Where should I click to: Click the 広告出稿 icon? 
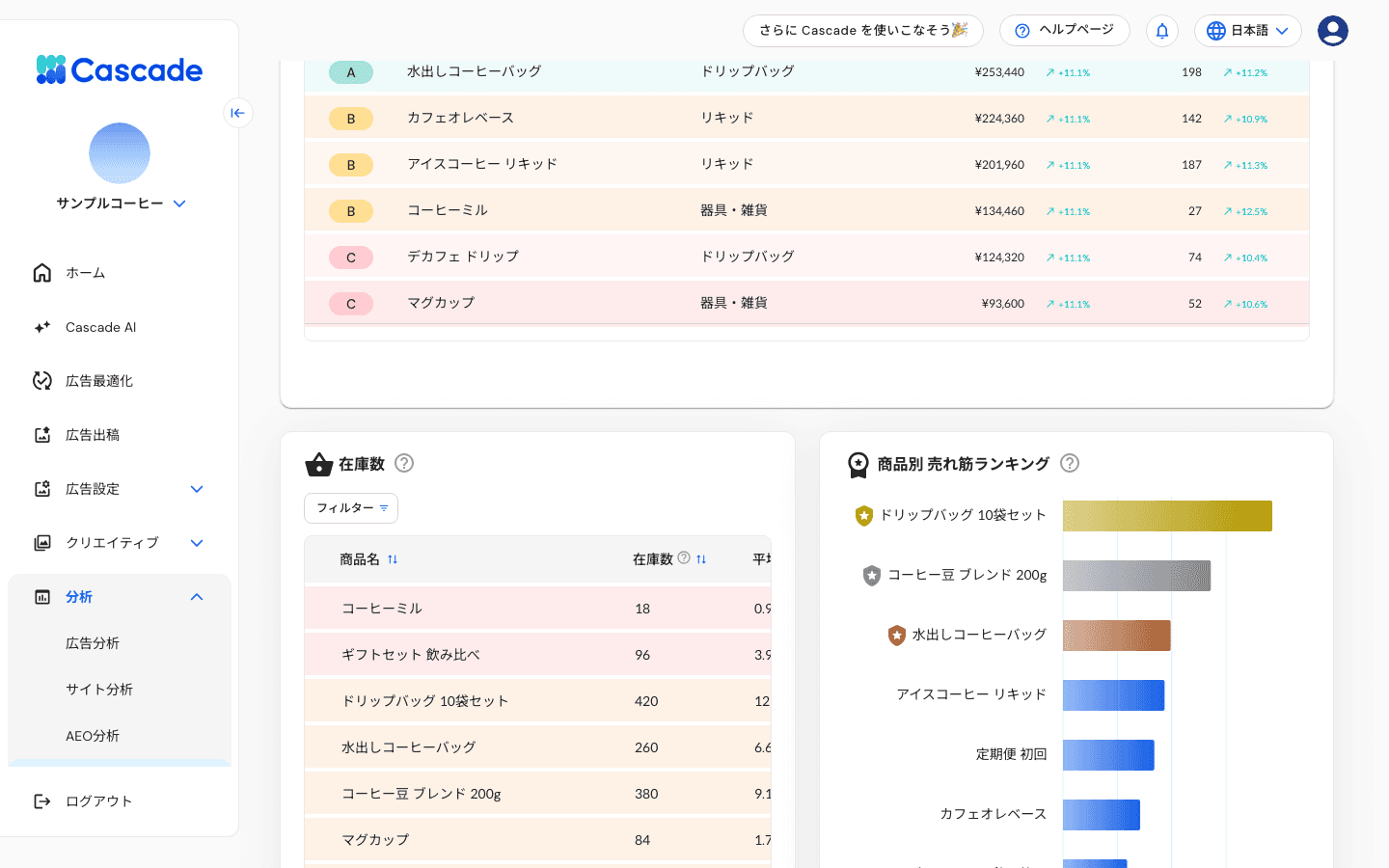click(41, 435)
